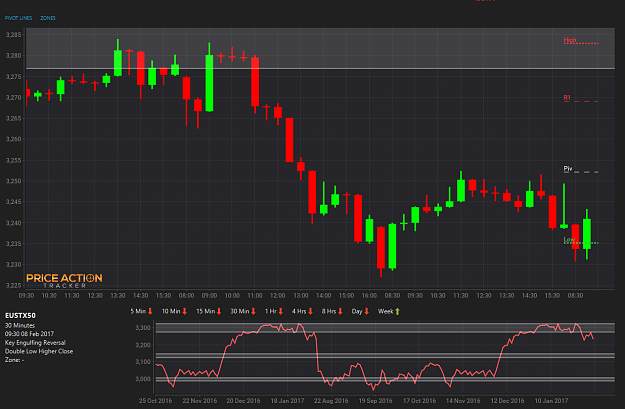Click the High pivot line label

tap(570, 40)
